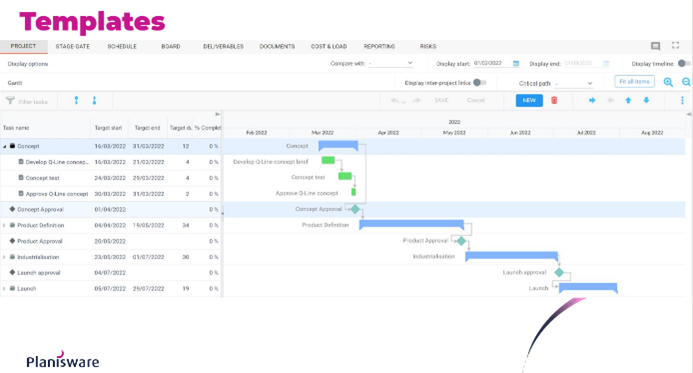The image size is (693, 373).
Task: Click the Filter tasks field
Action: pyautogui.click(x=33, y=102)
